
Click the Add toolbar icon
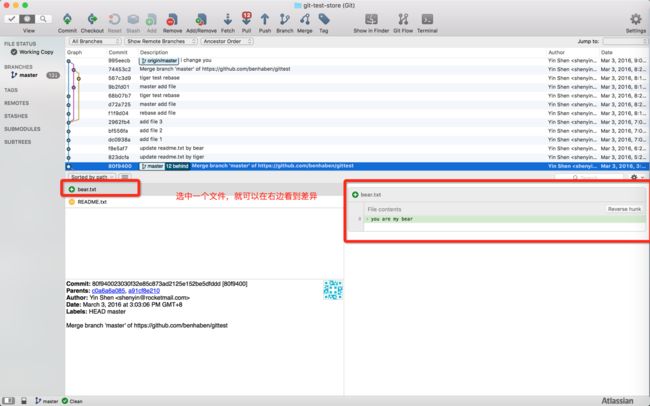151,19
